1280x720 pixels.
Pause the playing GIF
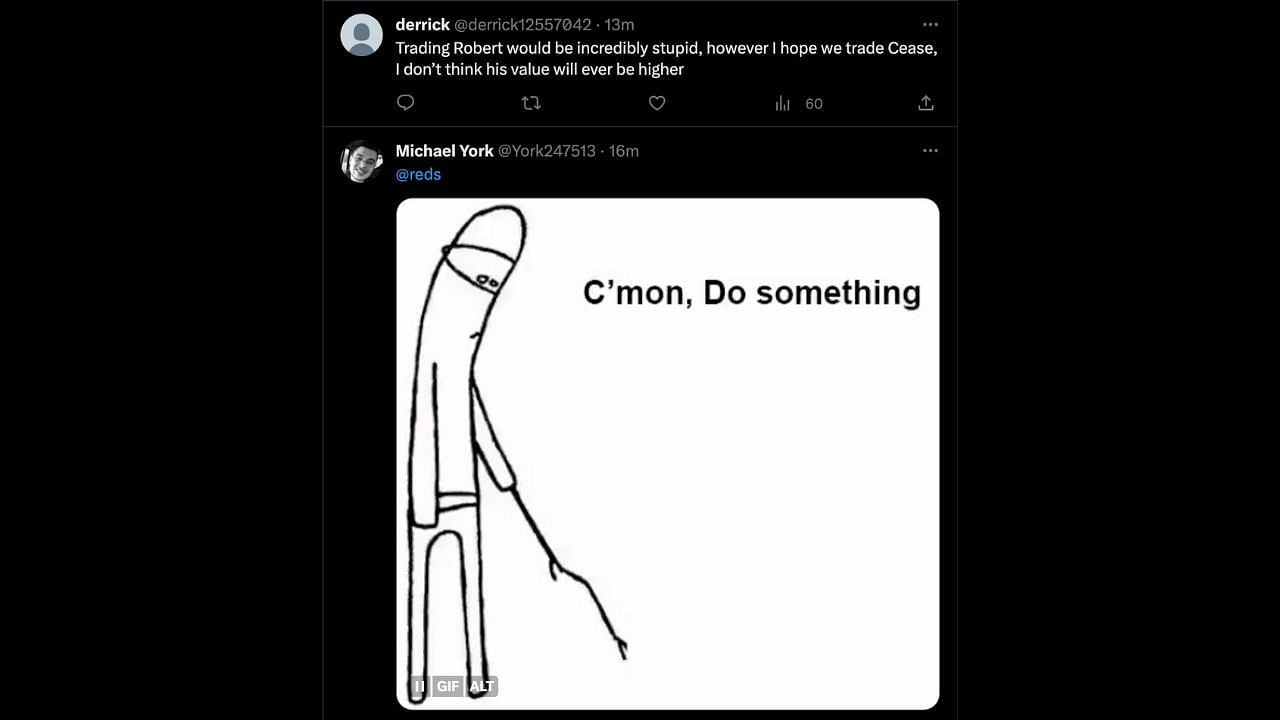coord(419,686)
